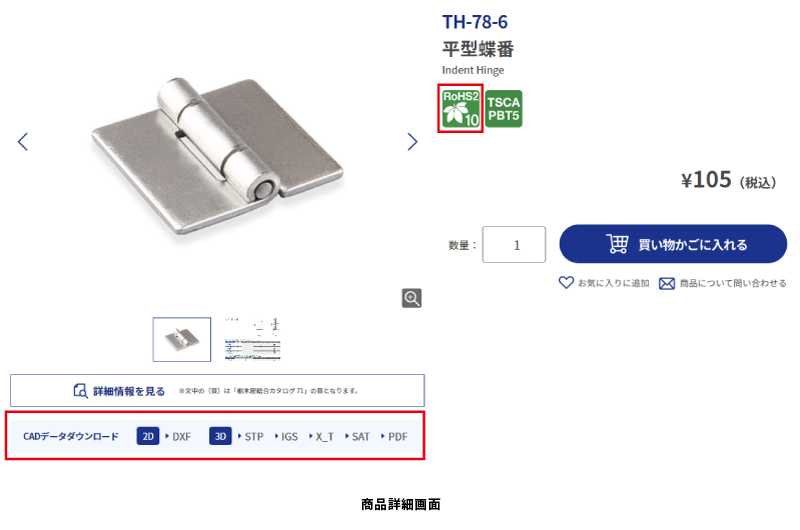Show next product image with right arrow
800x530 pixels.
coord(412,141)
